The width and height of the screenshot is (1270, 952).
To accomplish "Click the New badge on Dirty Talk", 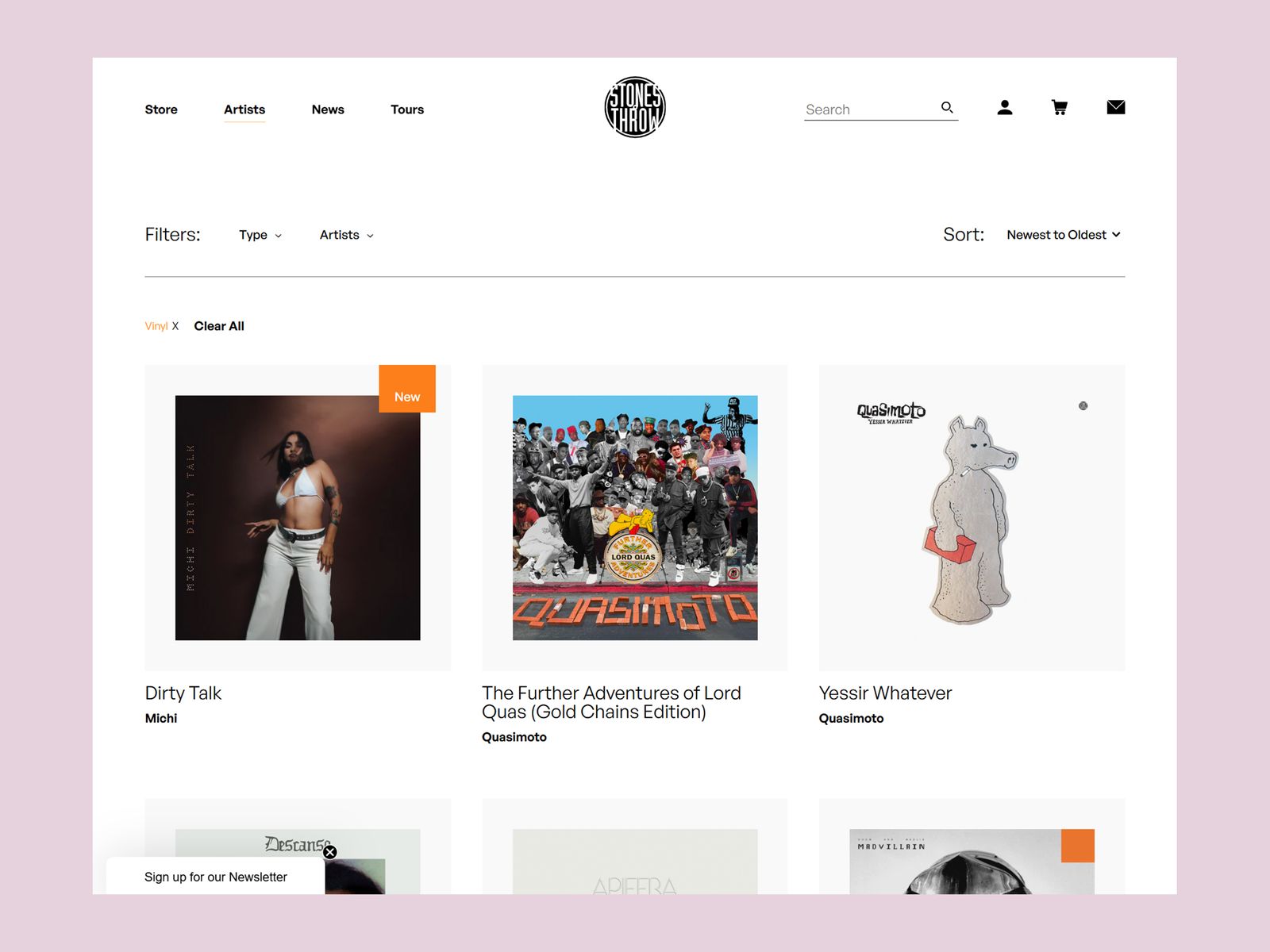I will [407, 388].
